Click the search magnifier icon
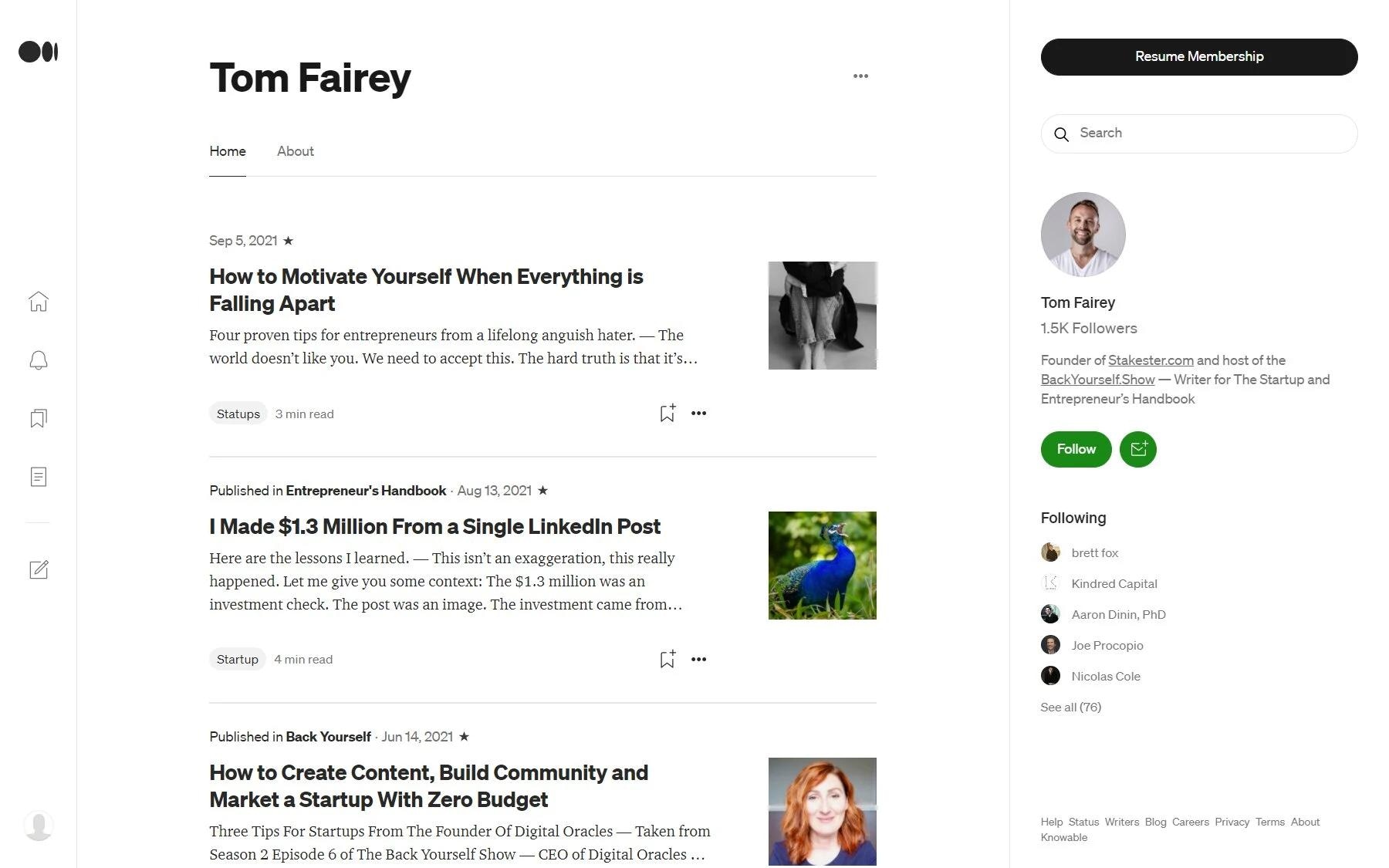Screen dimensions: 1389x868 pos(1062,134)
